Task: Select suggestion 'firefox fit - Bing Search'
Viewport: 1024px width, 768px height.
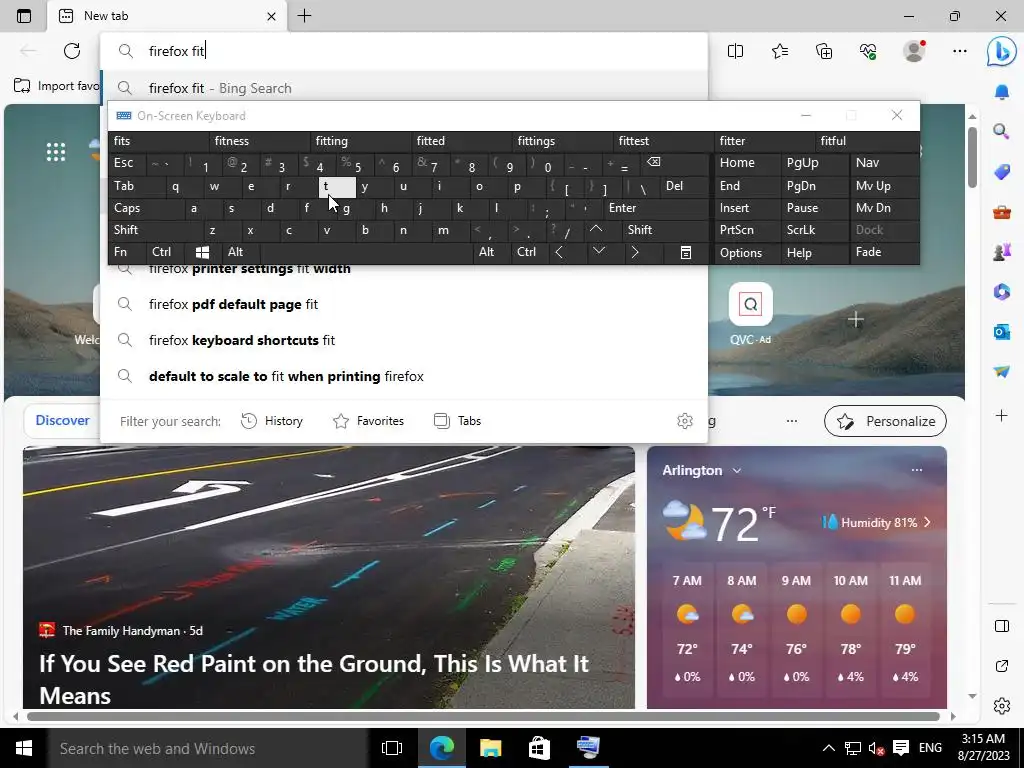Action: click(404, 88)
